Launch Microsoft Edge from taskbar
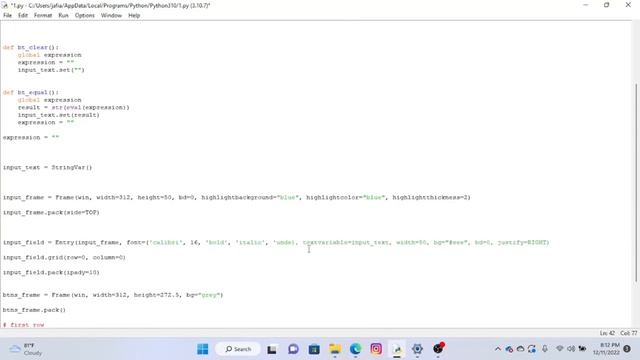 (356, 349)
